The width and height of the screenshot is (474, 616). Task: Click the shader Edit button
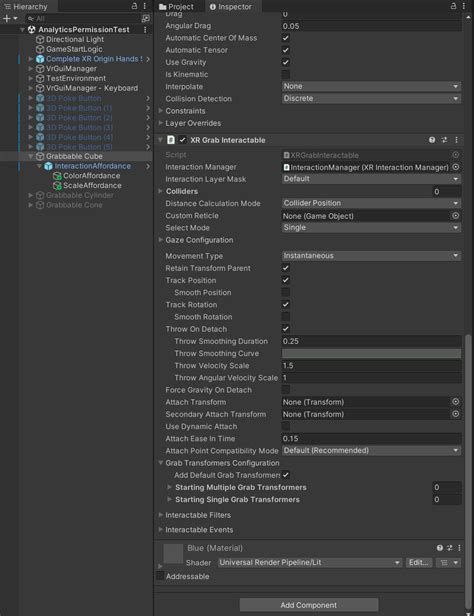coord(419,563)
